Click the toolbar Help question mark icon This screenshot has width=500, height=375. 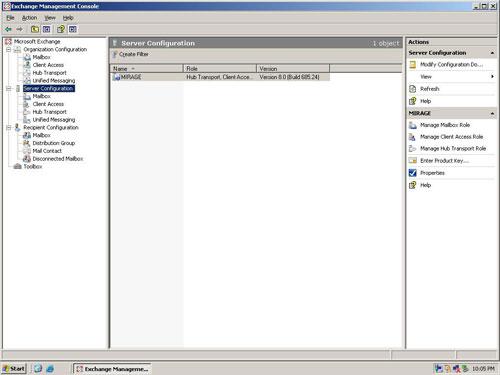pyautogui.click(x=61, y=29)
